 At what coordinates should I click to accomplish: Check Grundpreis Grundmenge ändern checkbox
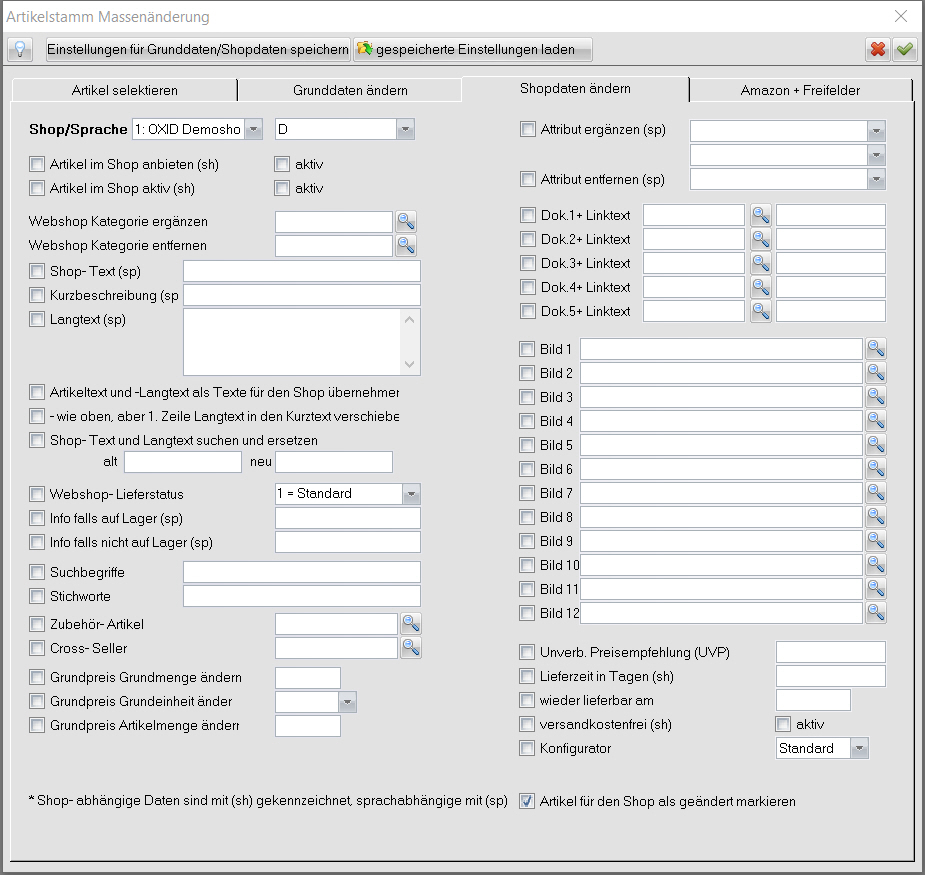pos(37,677)
